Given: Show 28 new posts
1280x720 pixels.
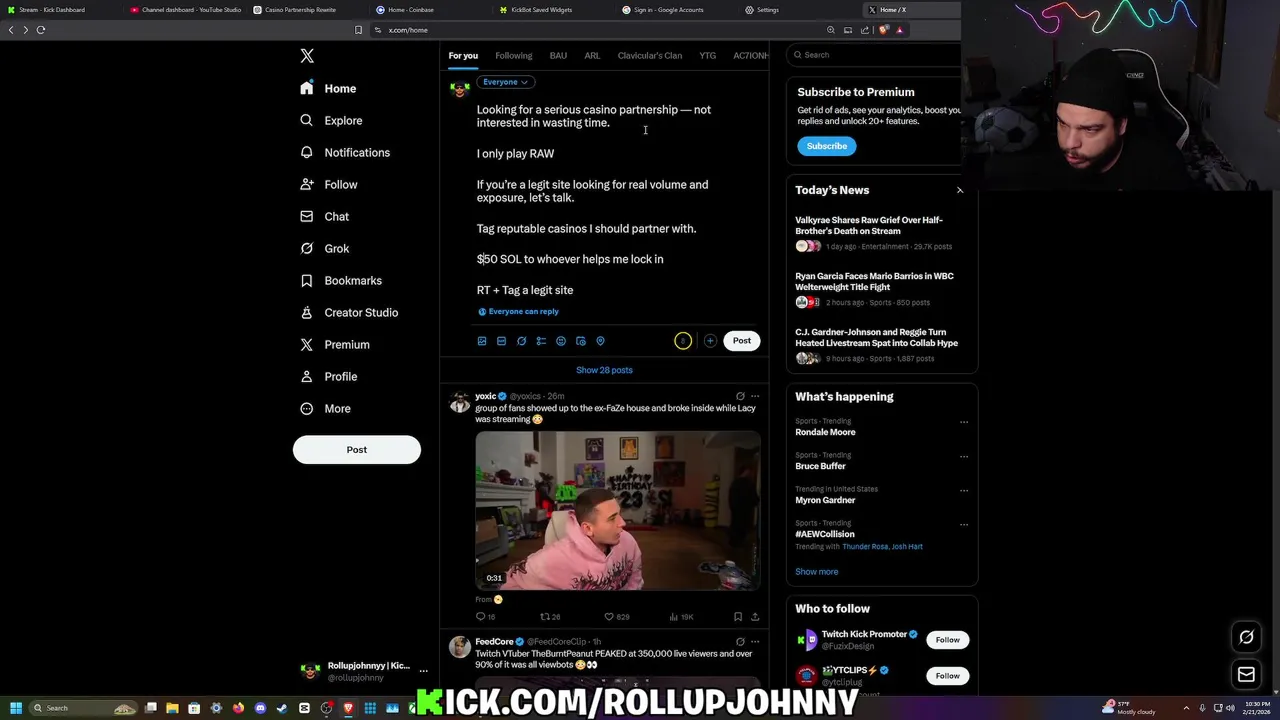Looking at the screenshot, I should coord(604,370).
